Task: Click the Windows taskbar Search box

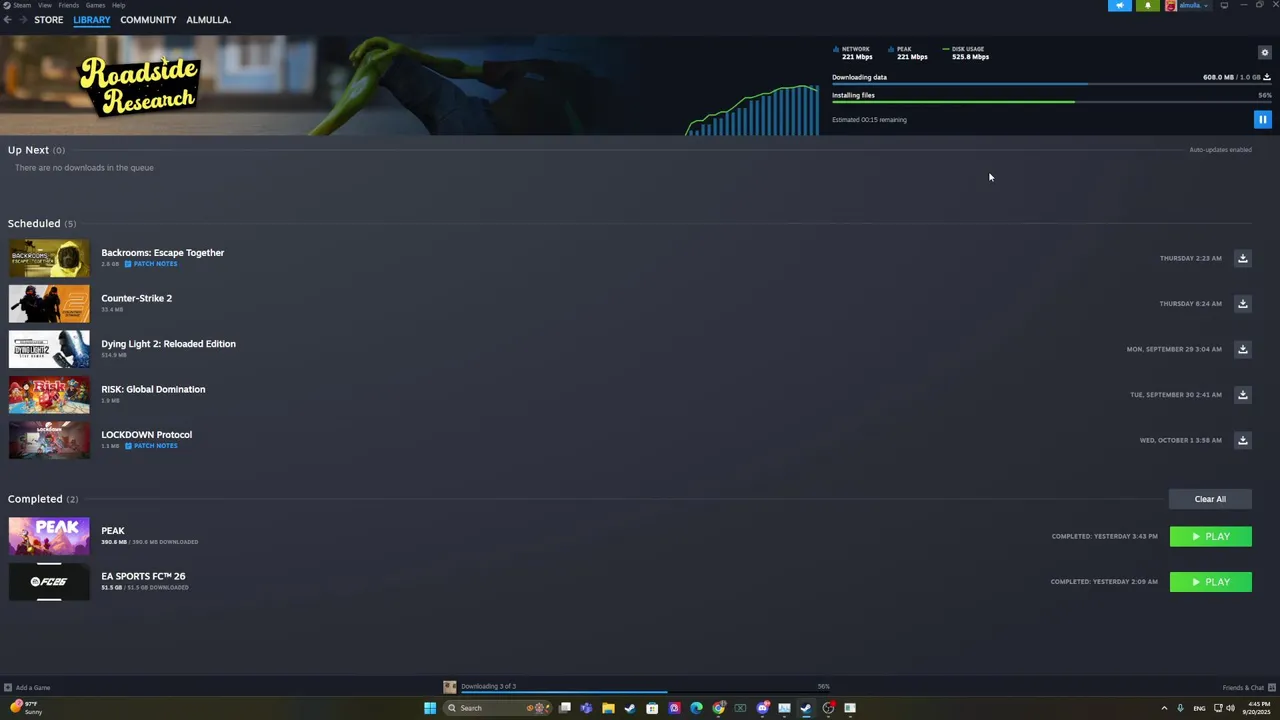Action: [498, 708]
